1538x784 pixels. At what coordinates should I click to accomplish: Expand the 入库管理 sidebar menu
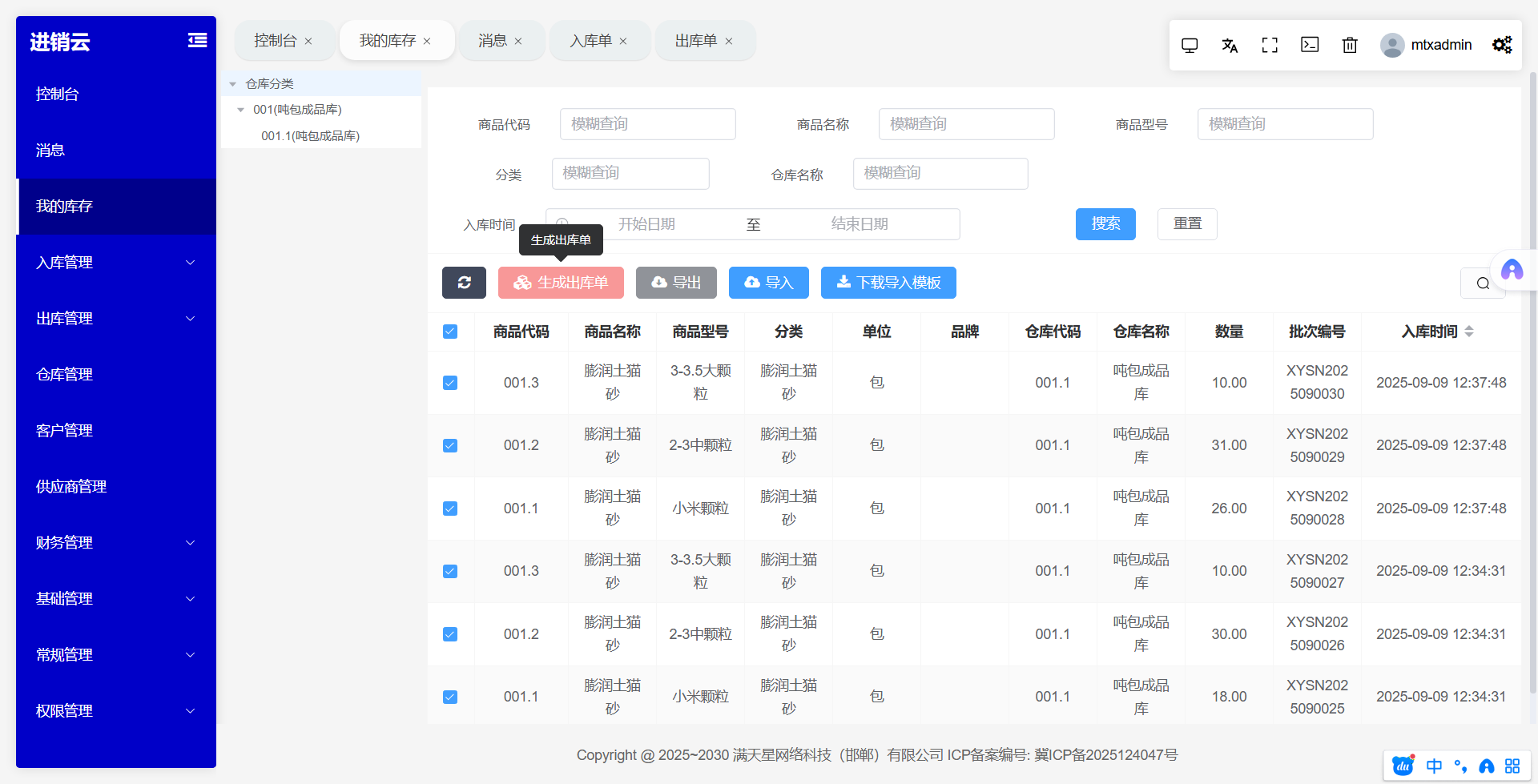116,263
